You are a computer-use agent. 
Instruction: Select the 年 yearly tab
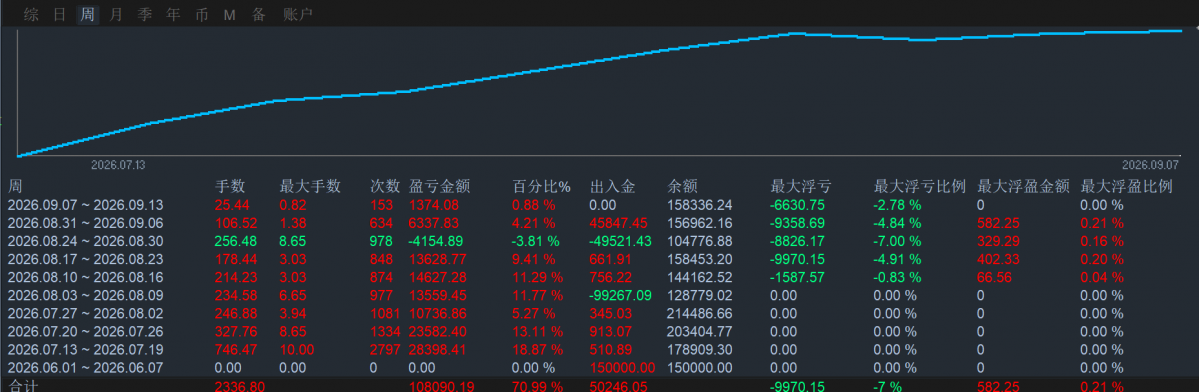pos(173,15)
